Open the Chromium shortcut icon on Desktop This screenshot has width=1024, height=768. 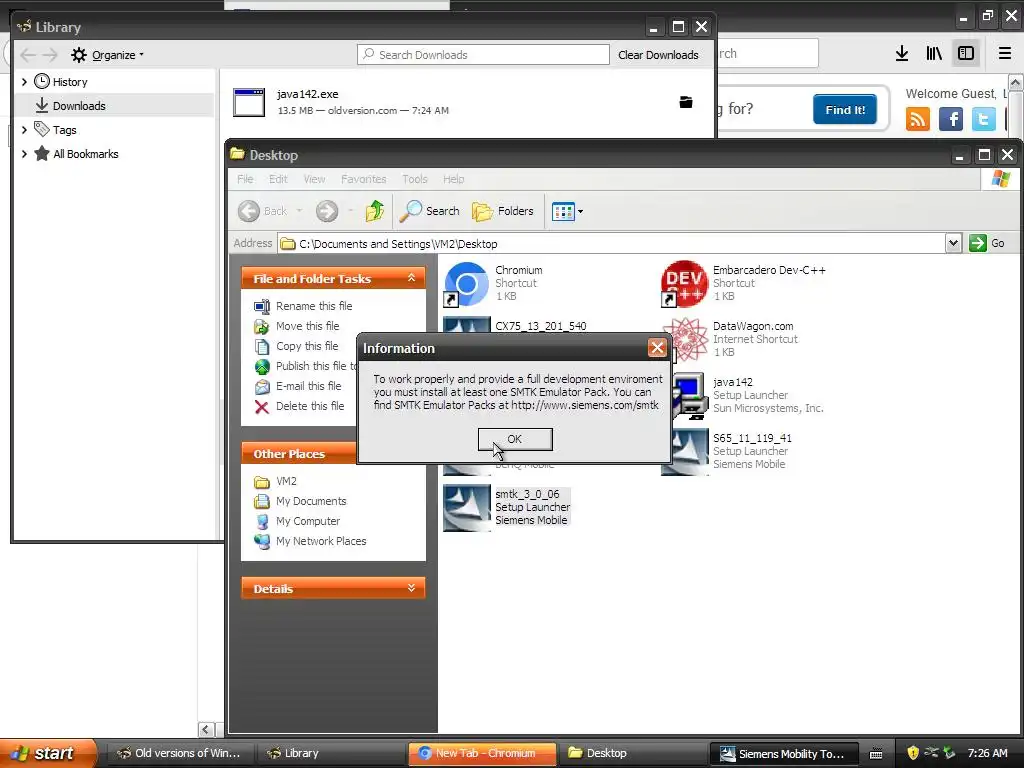pyautogui.click(x=466, y=283)
